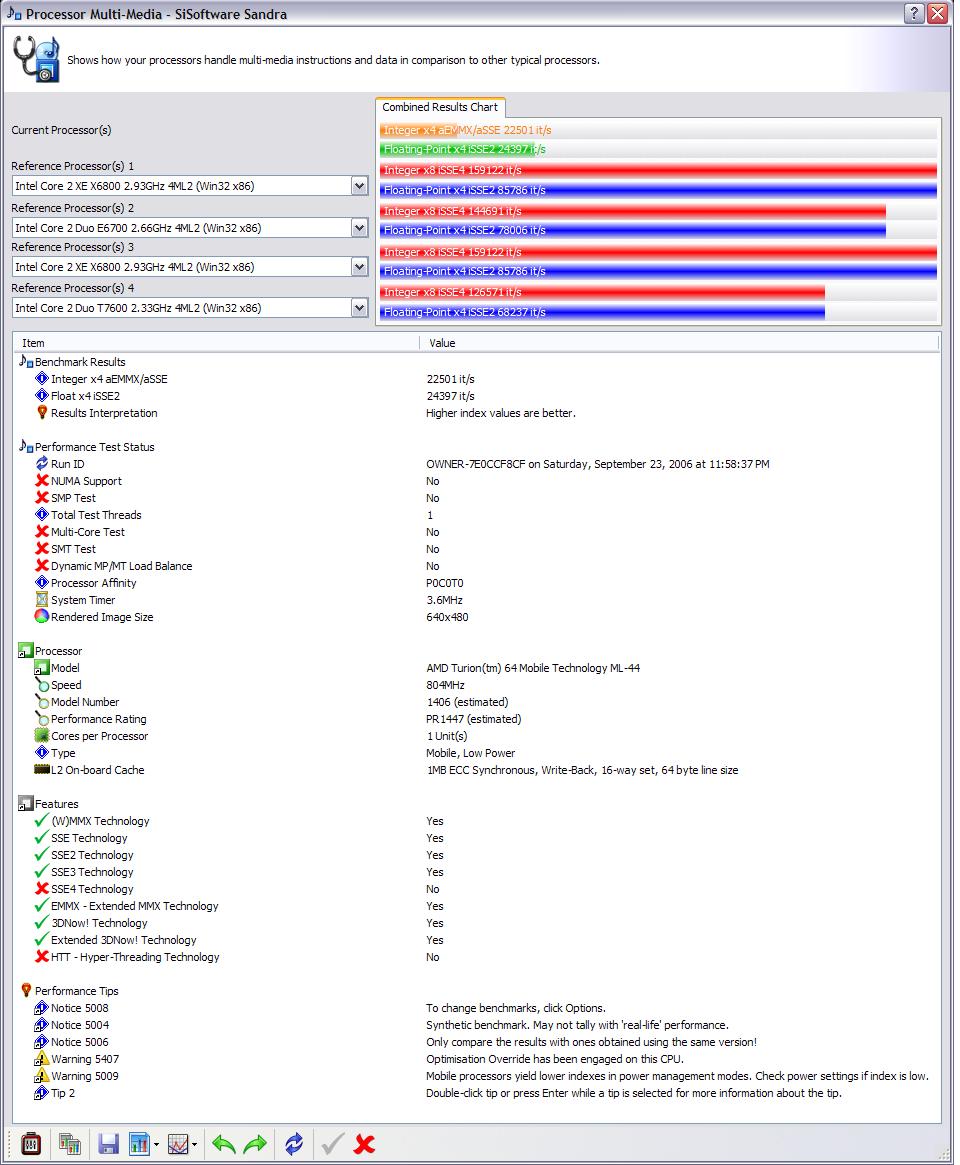Open the line graph icon's dropdown arrow
This screenshot has width=960, height=1165.
[195, 1144]
